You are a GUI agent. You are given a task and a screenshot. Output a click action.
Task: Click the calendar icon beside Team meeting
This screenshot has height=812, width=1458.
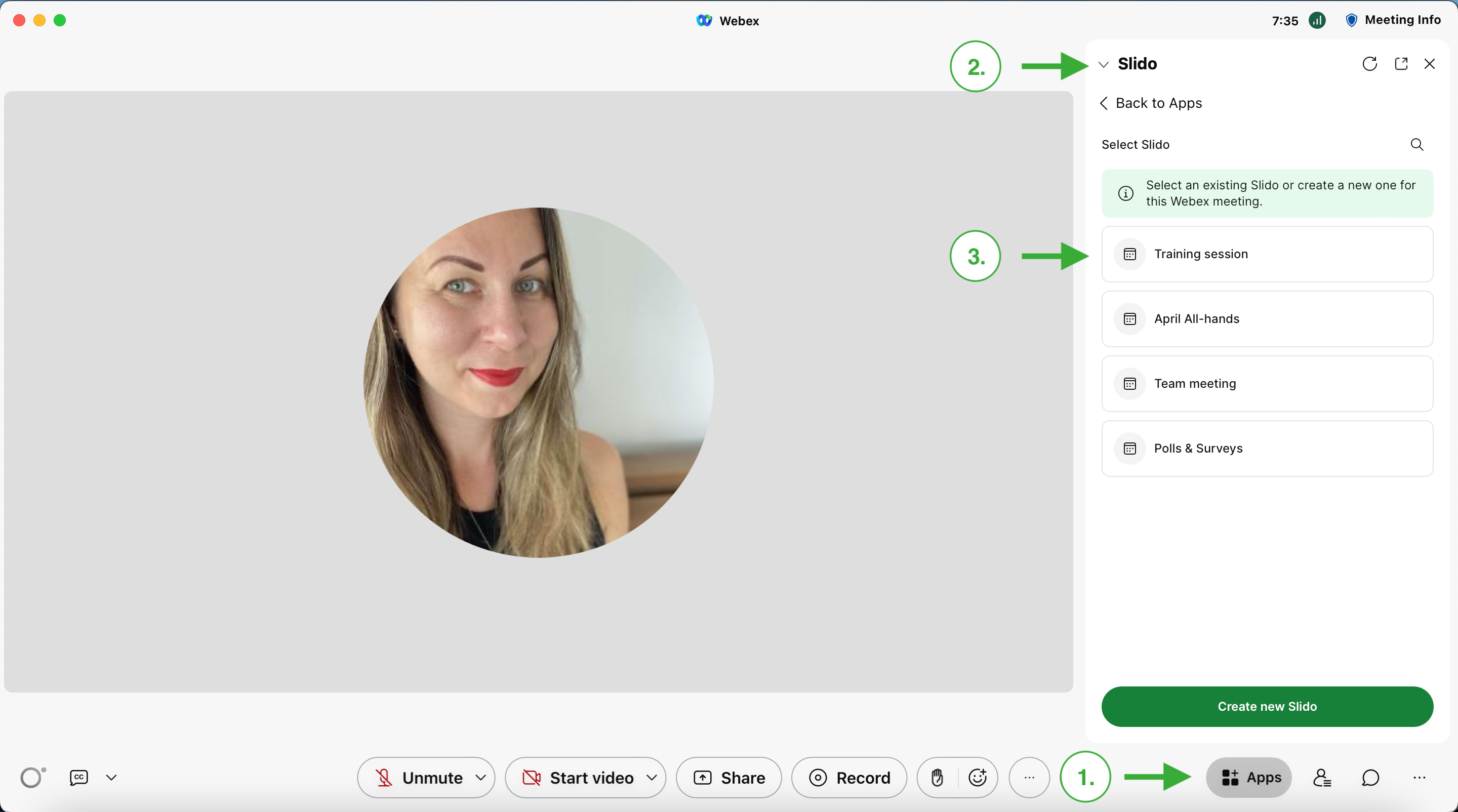1130,384
